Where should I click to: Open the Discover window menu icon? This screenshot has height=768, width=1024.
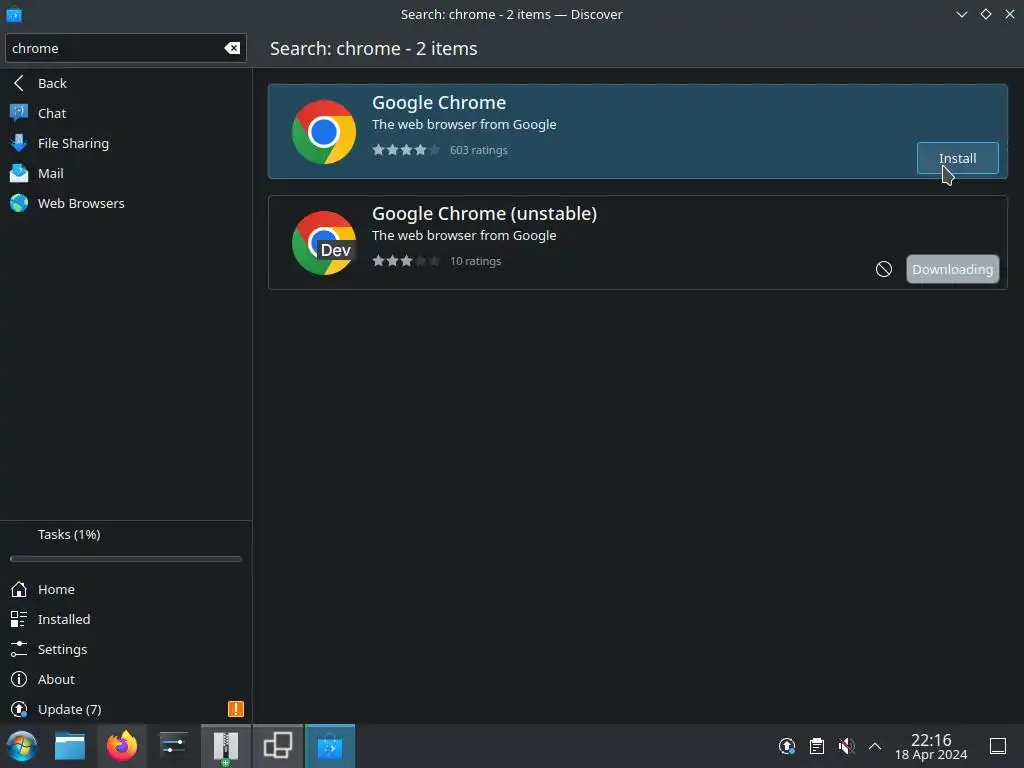click(x=14, y=14)
